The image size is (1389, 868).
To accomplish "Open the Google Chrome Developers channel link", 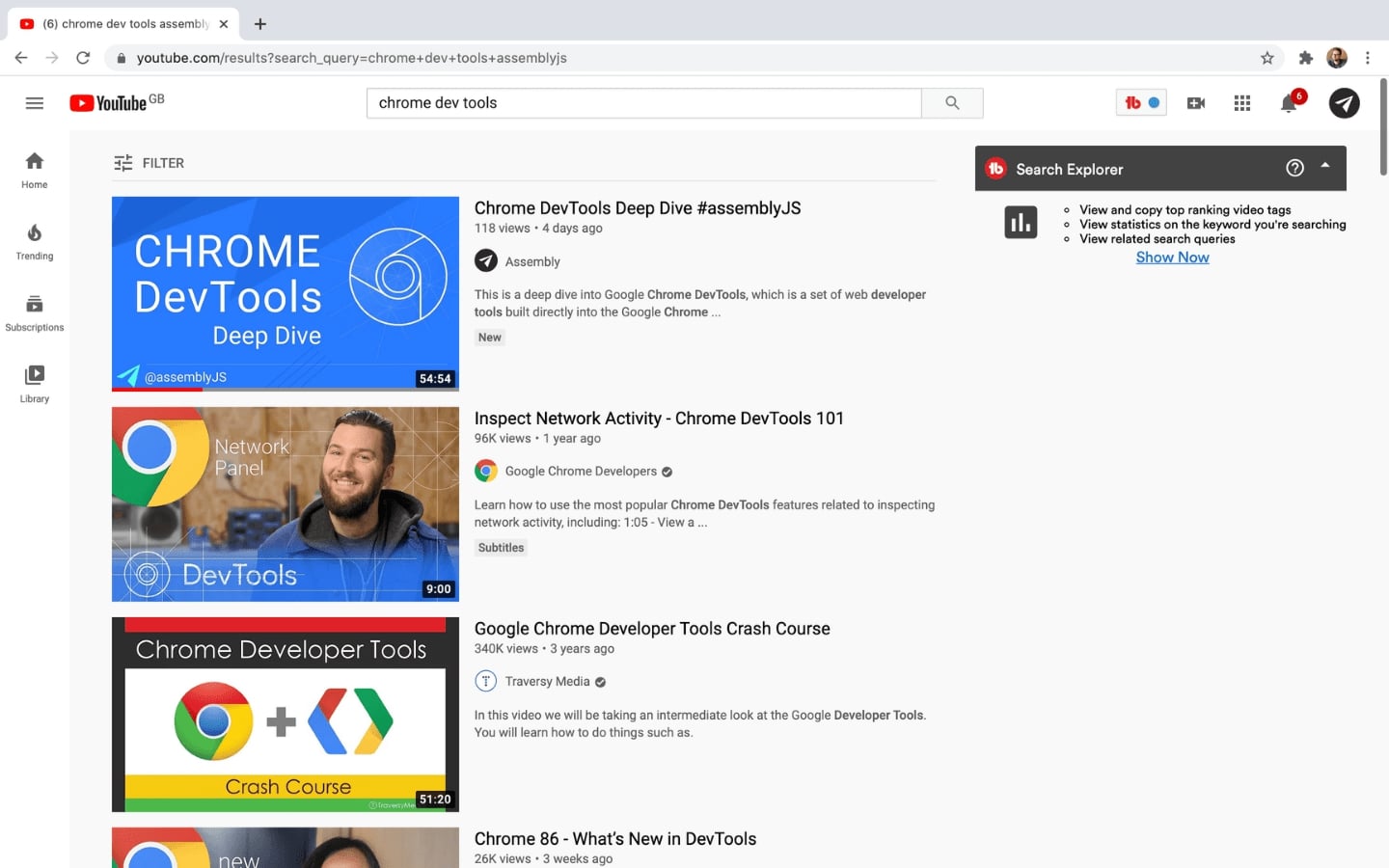I will (x=581, y=472).
